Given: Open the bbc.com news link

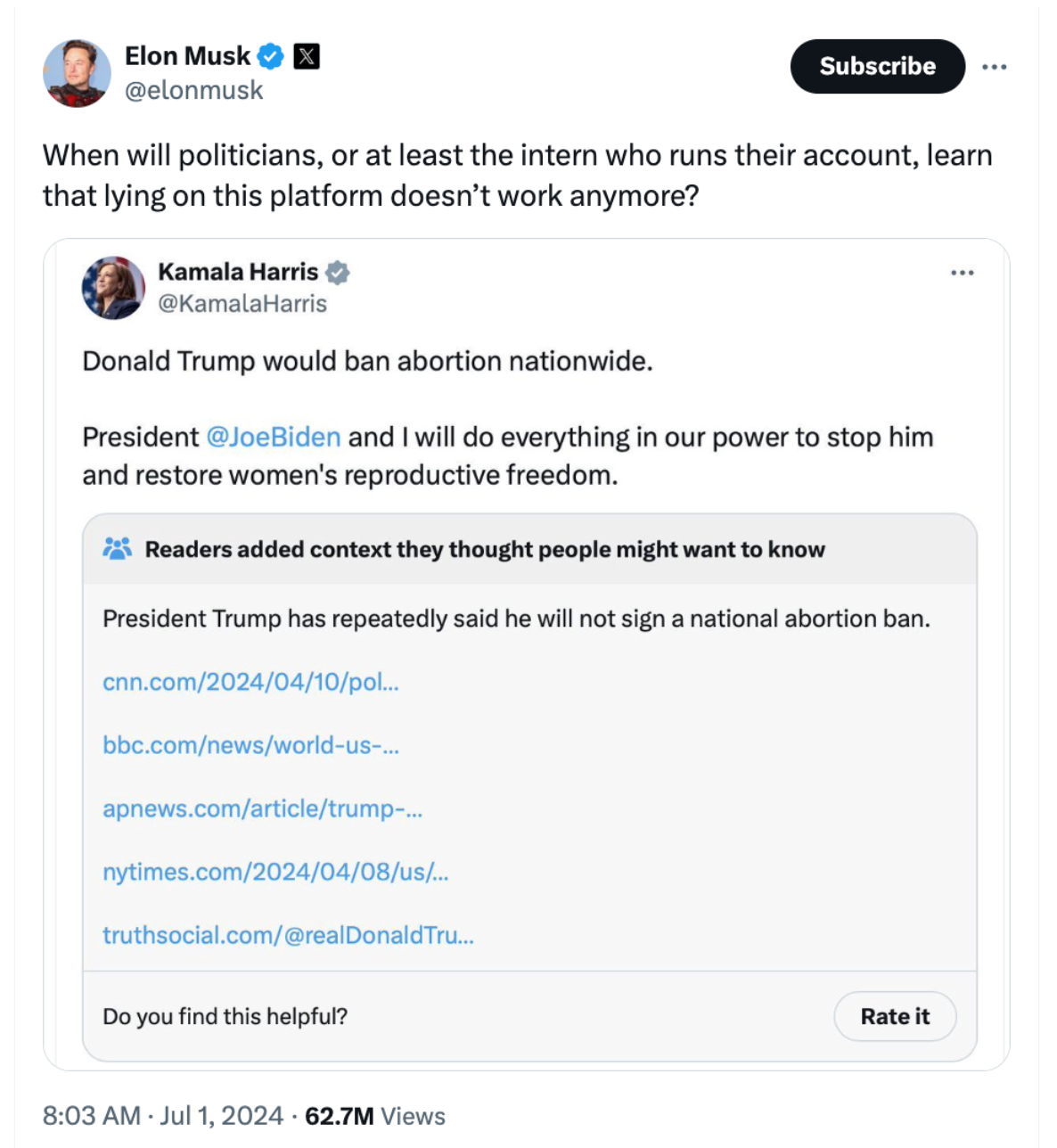Looking at the screenshot, I should click(250, 745).
